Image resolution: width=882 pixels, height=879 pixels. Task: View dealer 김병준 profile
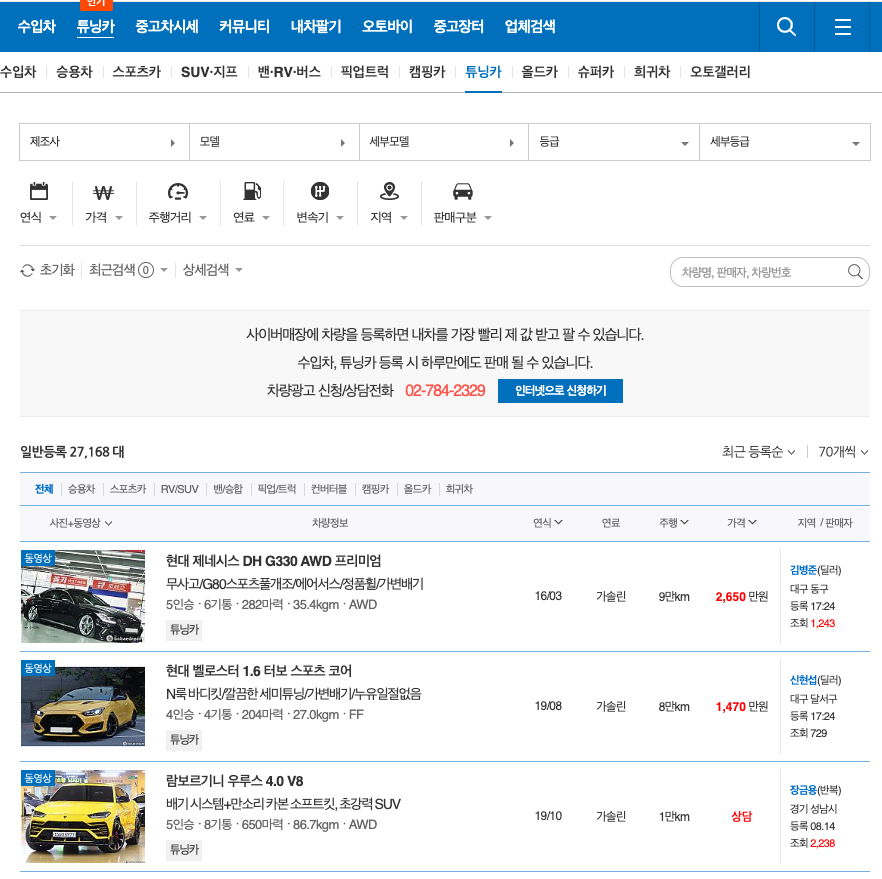point(803,570)
